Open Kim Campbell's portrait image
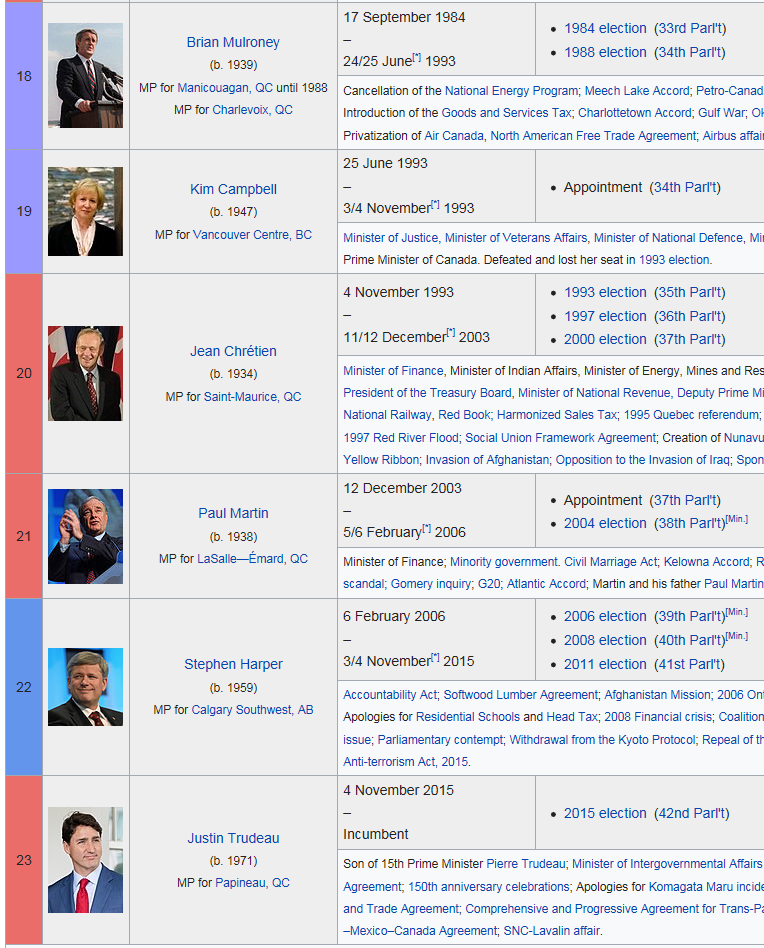 coord(85,211)
